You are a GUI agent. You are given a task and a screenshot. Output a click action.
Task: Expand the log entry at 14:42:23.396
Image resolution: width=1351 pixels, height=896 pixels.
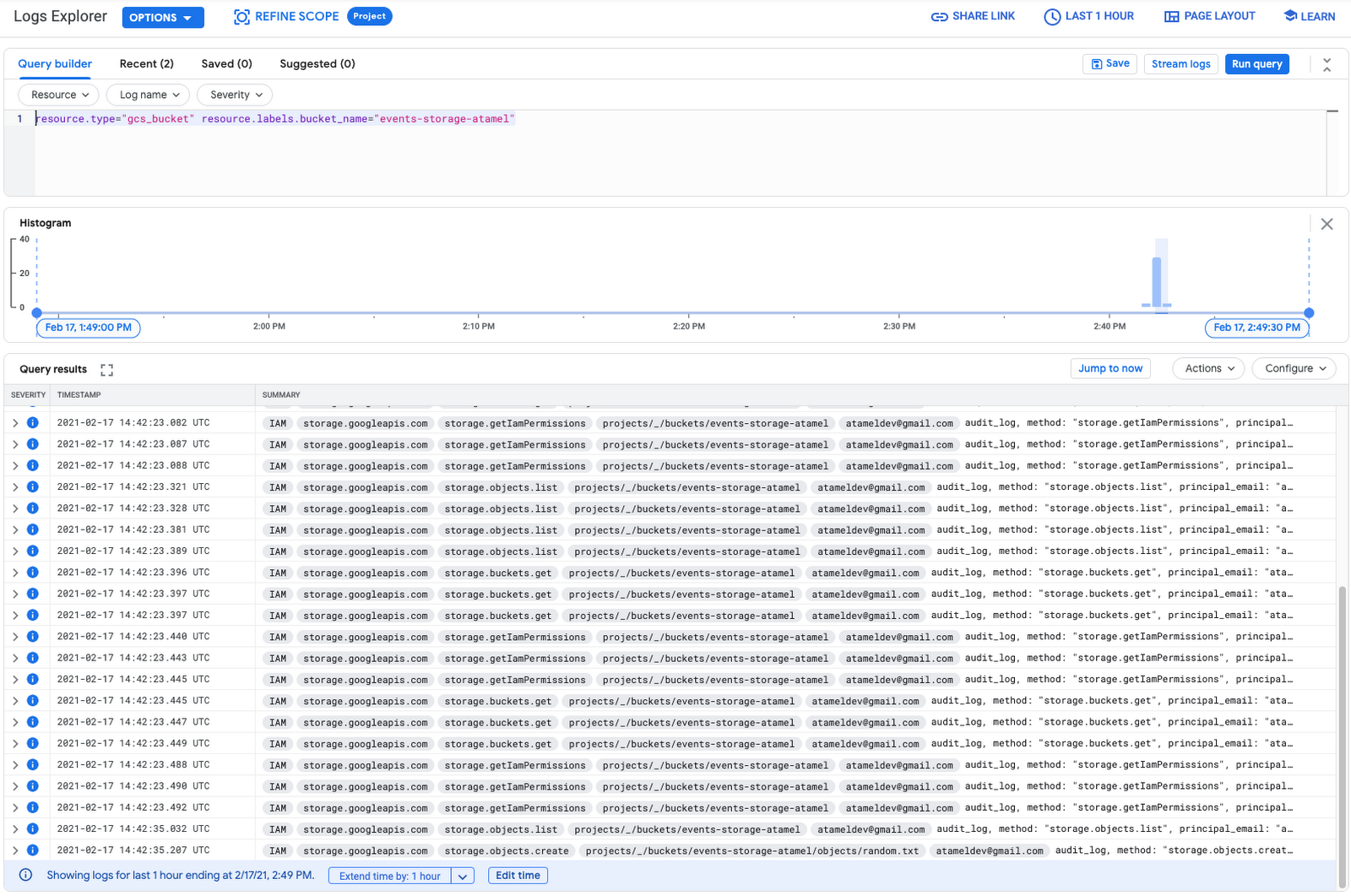(14, 573)
